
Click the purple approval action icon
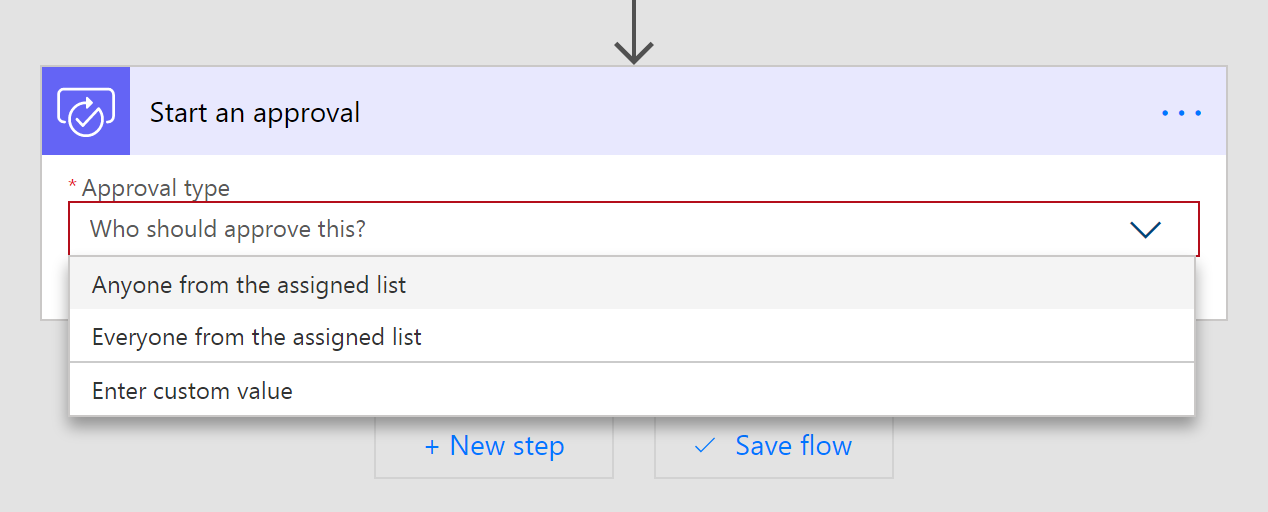click(x=86, y=111)
